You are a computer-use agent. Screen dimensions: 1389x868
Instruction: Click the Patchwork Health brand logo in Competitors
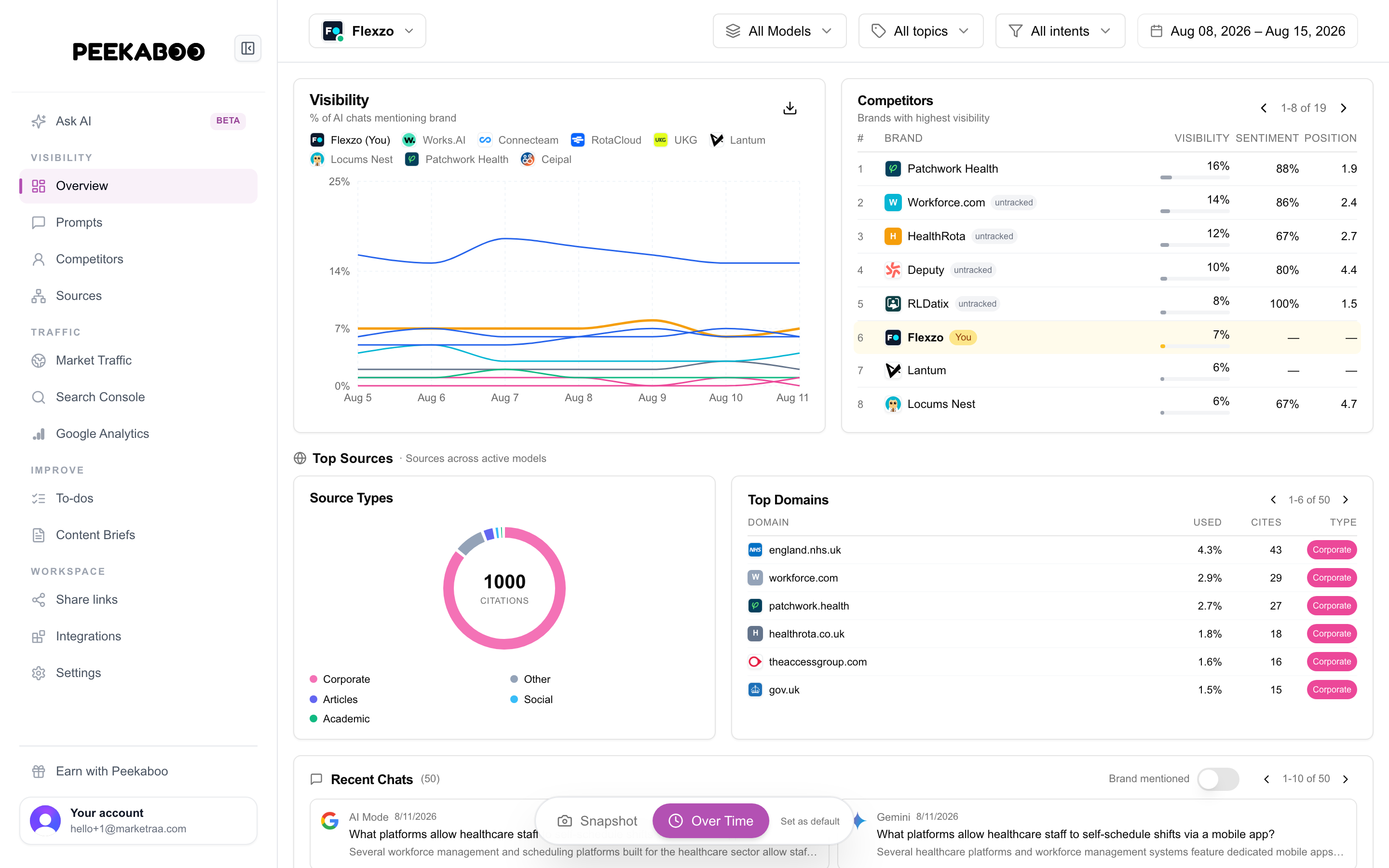[893, 169]
